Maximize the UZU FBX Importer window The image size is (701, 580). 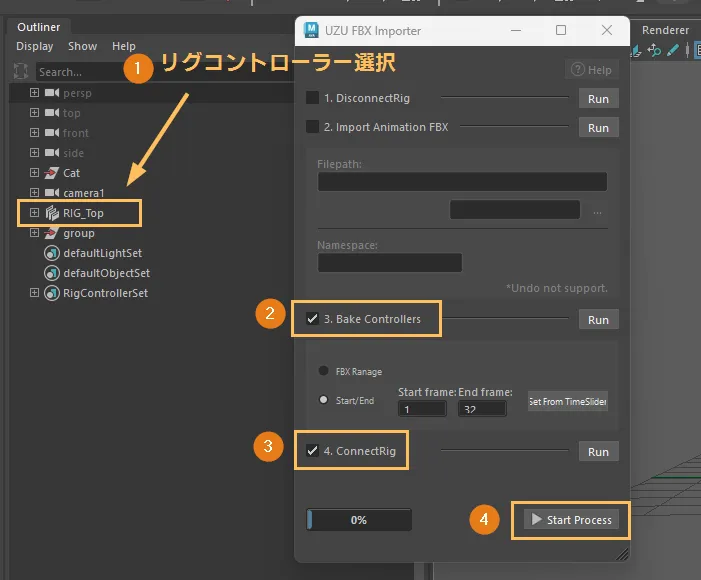(561, 30)
